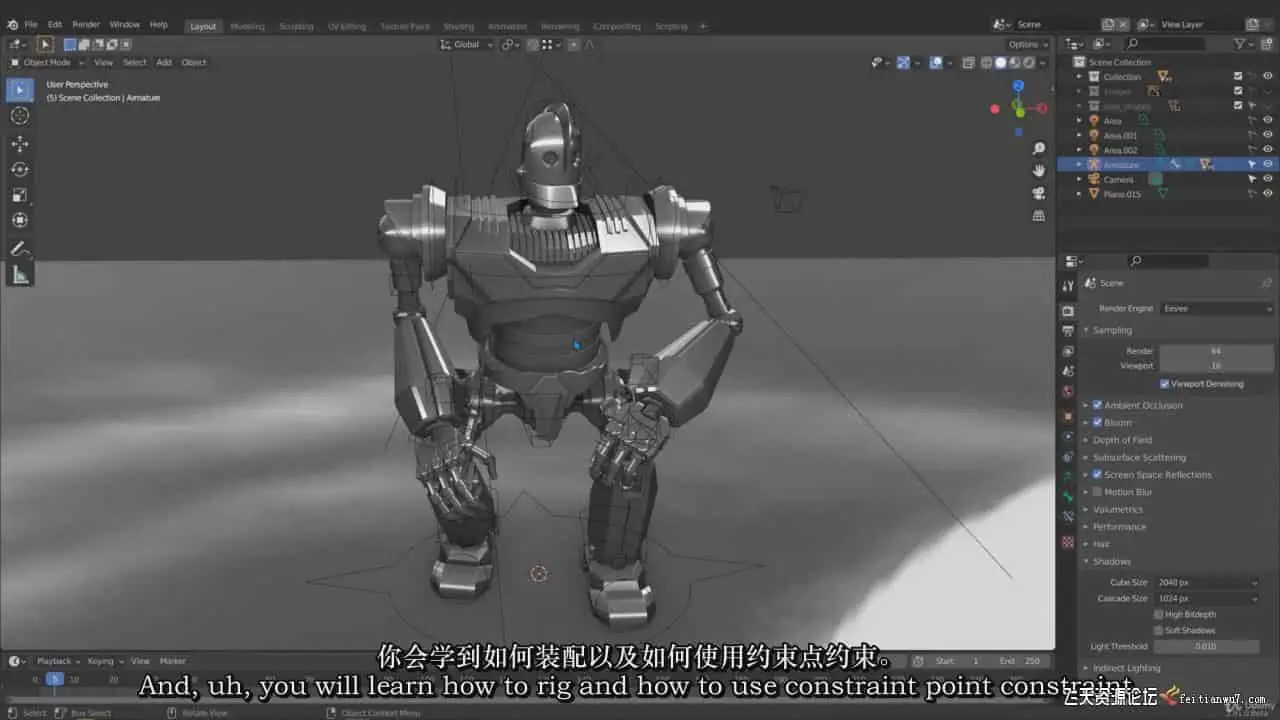The image size is (1280, 720).
Task: Collapse the Sampling panel
Action: (1112, 330)
